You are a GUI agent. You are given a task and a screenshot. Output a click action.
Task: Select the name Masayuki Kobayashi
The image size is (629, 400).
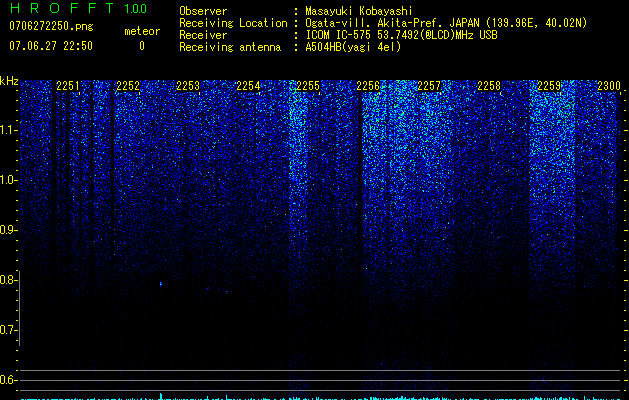pyautogui.click(x=358, y=11)
